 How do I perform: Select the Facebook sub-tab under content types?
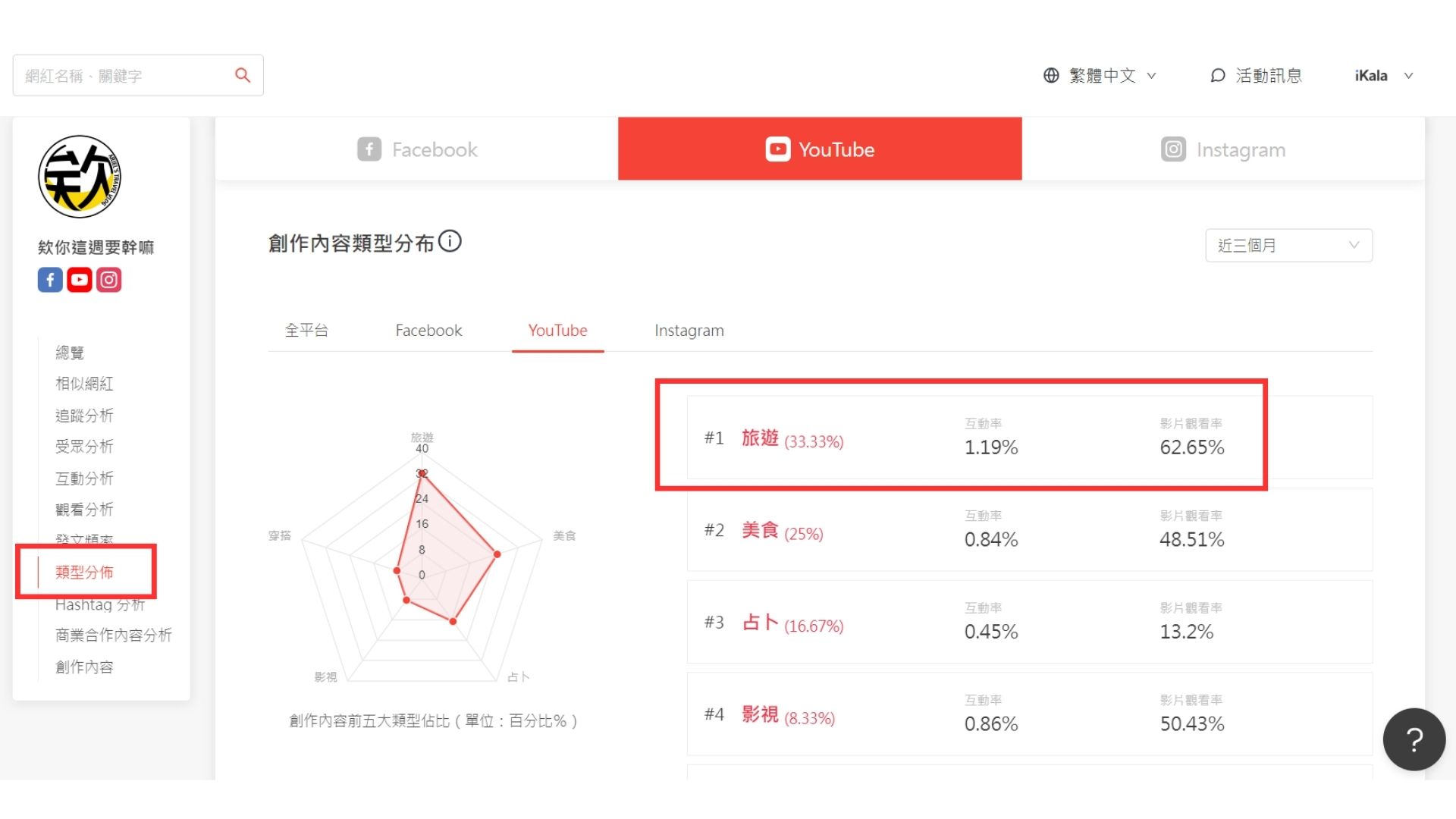pos(428,331)
